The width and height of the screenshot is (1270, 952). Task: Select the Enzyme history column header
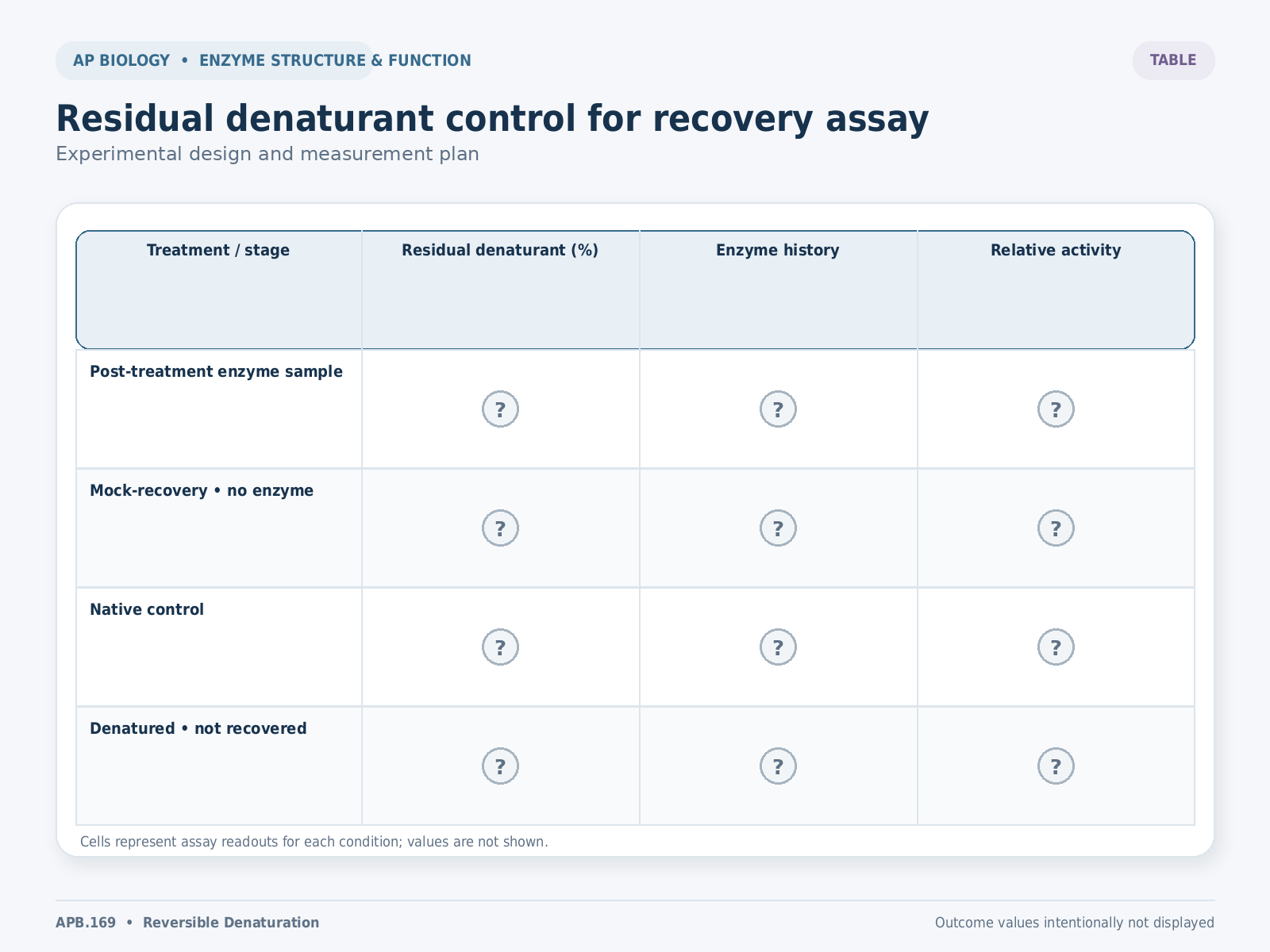click(x=778, y=251)
